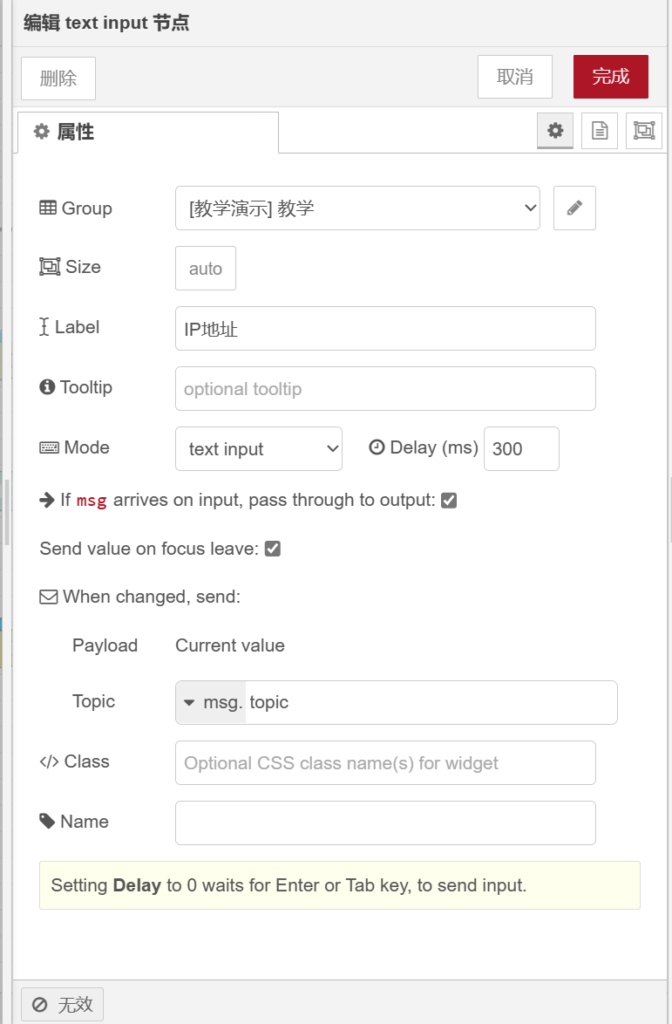Click the 属性 tab

coord(147,132)
